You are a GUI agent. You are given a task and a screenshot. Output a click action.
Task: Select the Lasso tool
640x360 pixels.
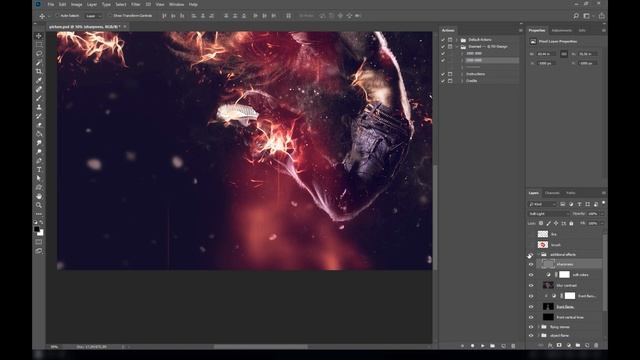[x=39, y=53]
